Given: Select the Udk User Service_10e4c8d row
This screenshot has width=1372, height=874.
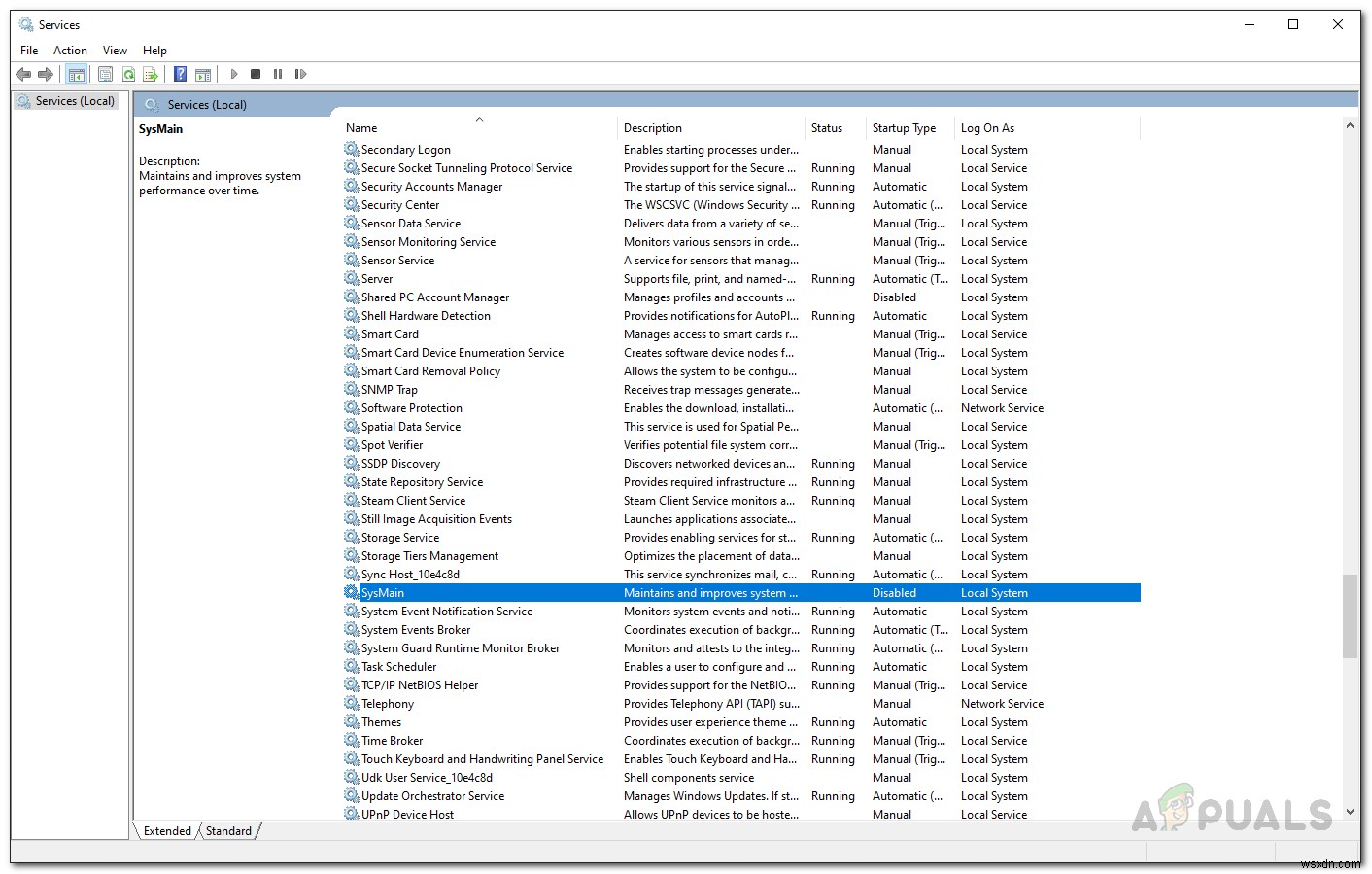Looking at the screenshot, I should pyautogui.click(x=741, y=777).
